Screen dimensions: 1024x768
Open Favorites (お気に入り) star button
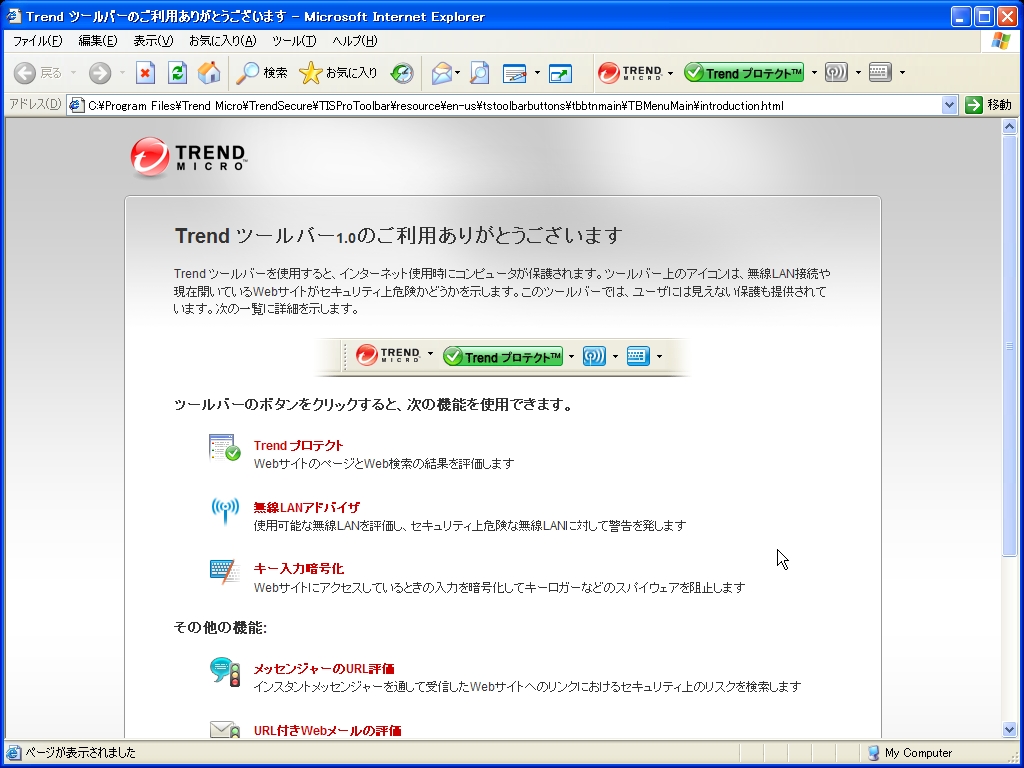(x=338, y=72)
